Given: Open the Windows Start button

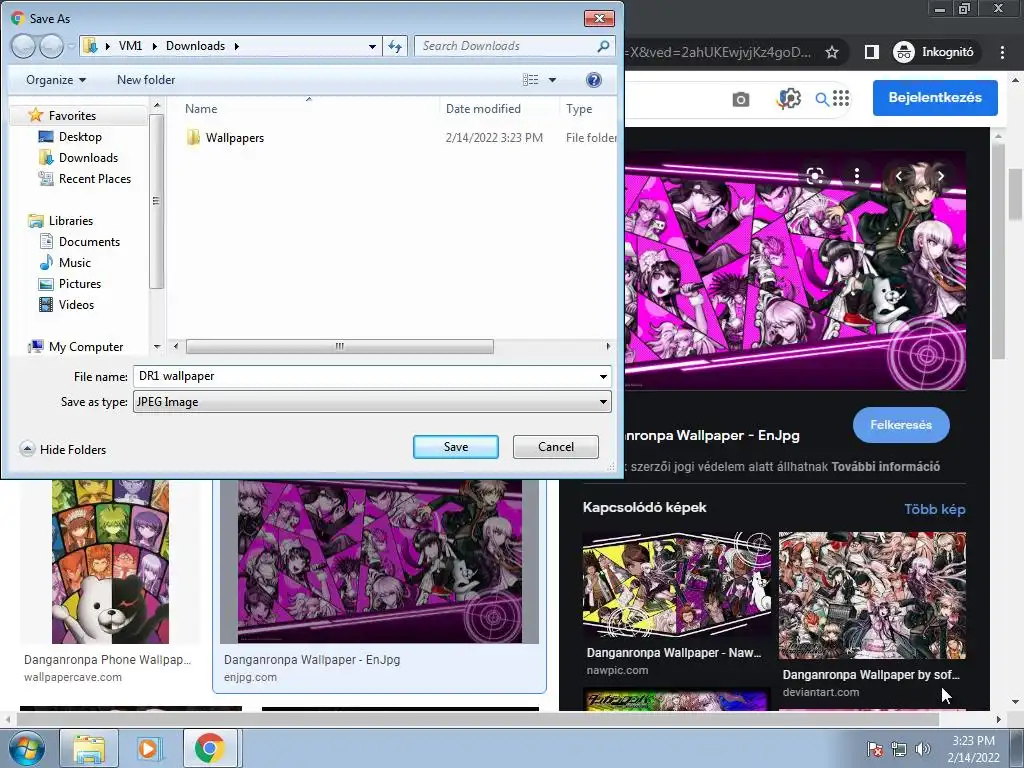Looking at the screenshot, I should (x=27, y=748).
